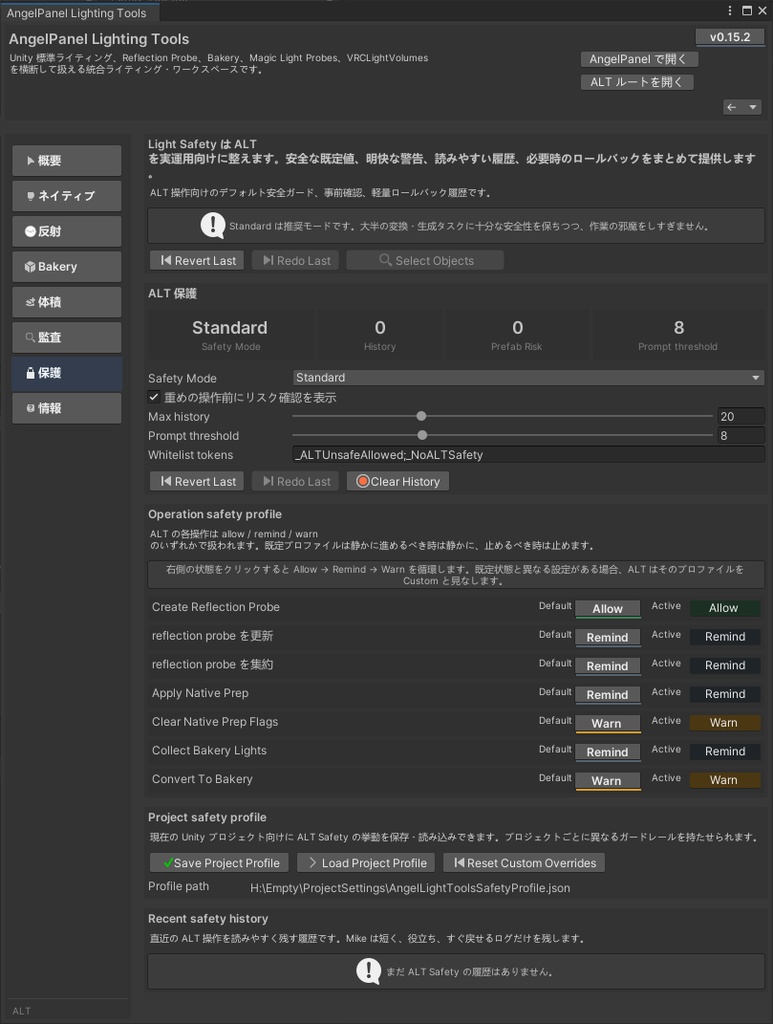Click AngelPanel で開く button
Image resolution: width=773 pixels, height=1024 pixels.
(639, 59)
